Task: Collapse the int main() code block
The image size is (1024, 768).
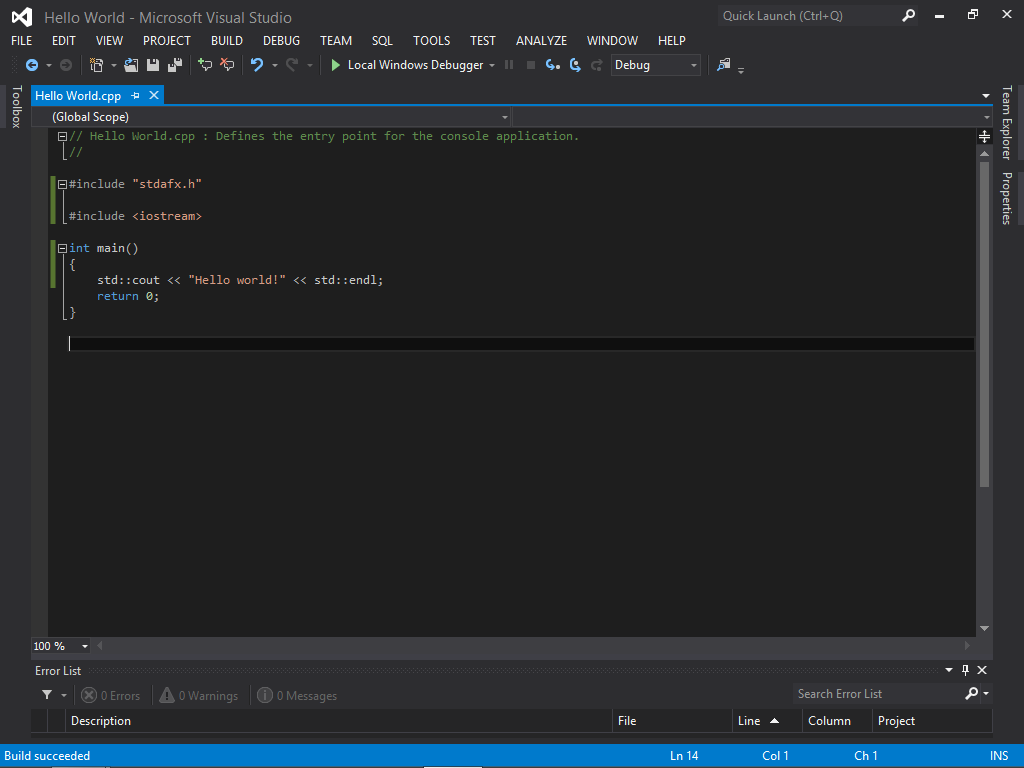Action: point(62,248)
